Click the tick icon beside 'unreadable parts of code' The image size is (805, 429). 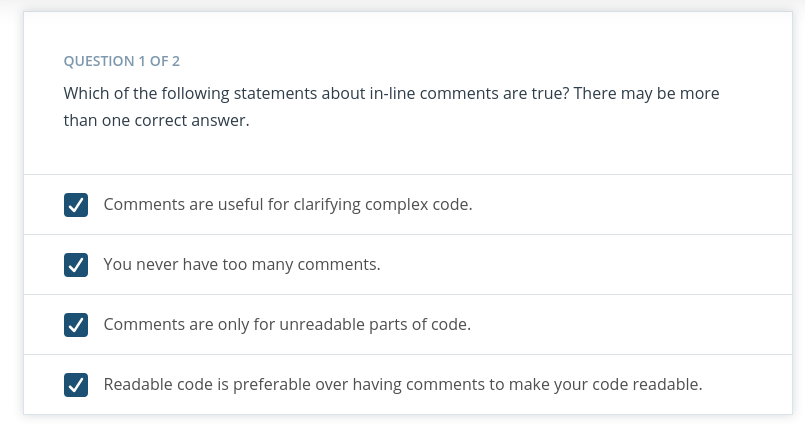76,325
